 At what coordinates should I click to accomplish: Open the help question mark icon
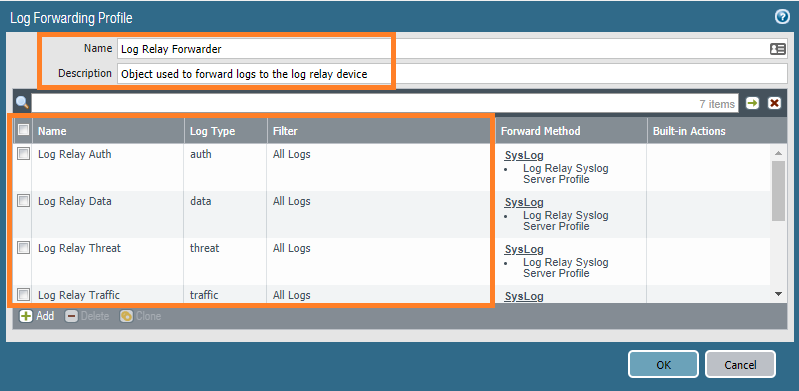click(782, 17)
